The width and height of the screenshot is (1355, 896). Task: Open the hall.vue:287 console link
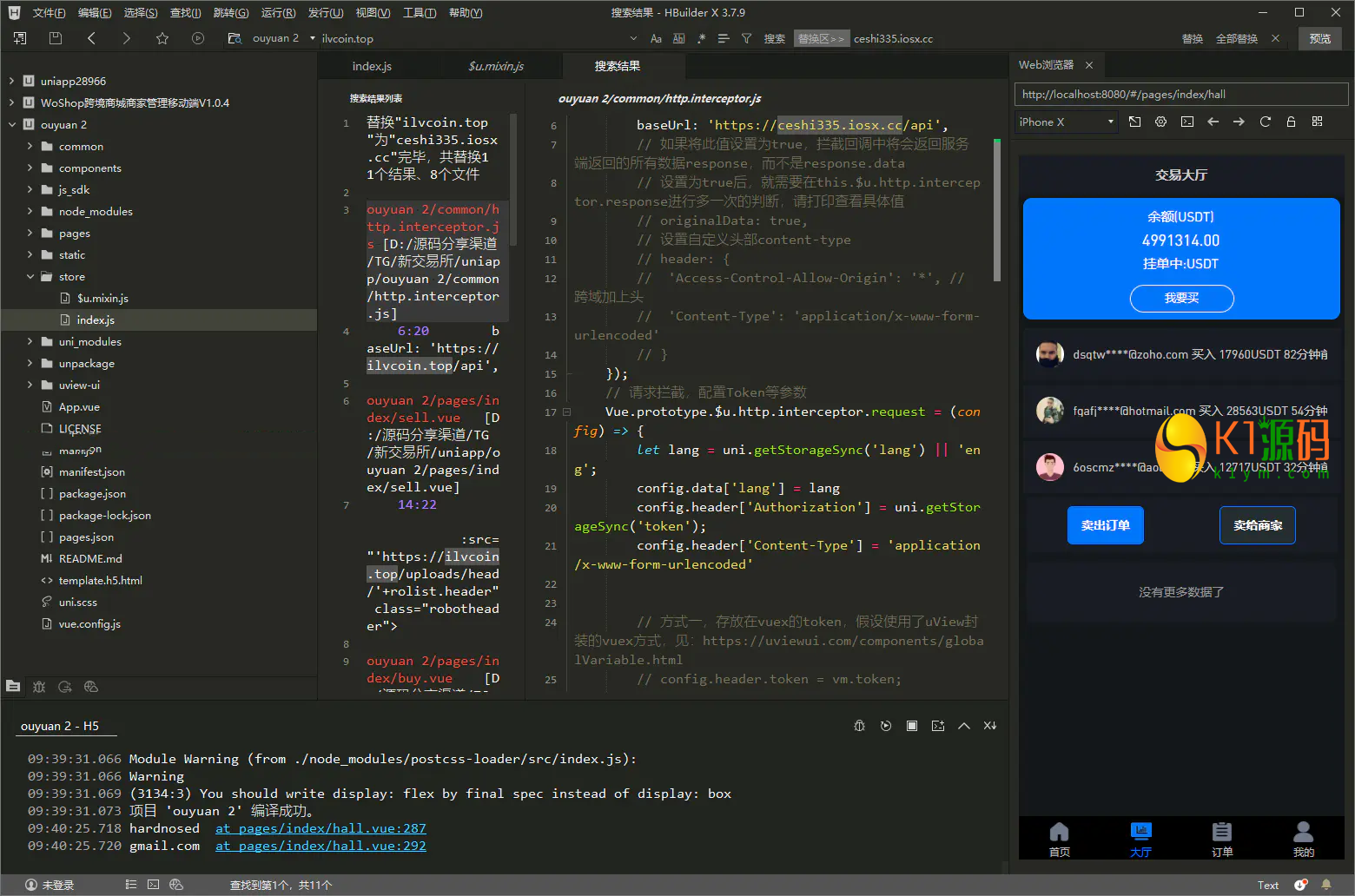[321, 828]
